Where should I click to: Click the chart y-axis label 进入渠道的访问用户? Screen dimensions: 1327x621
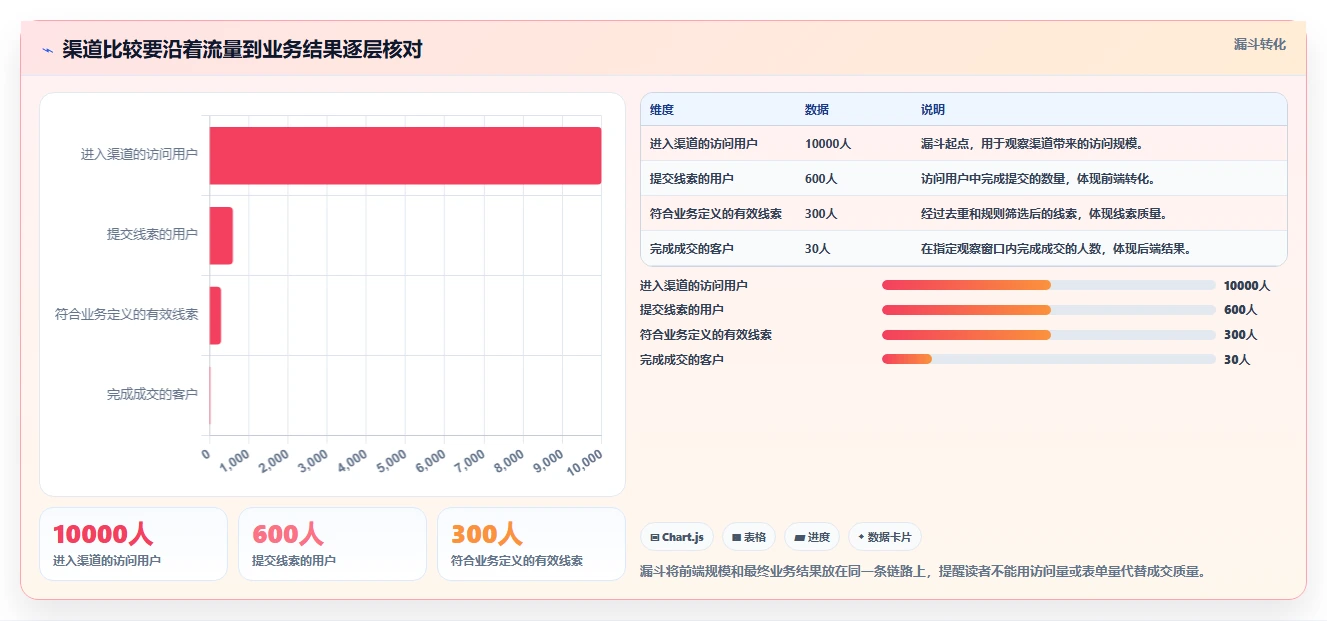click(139, 155)
